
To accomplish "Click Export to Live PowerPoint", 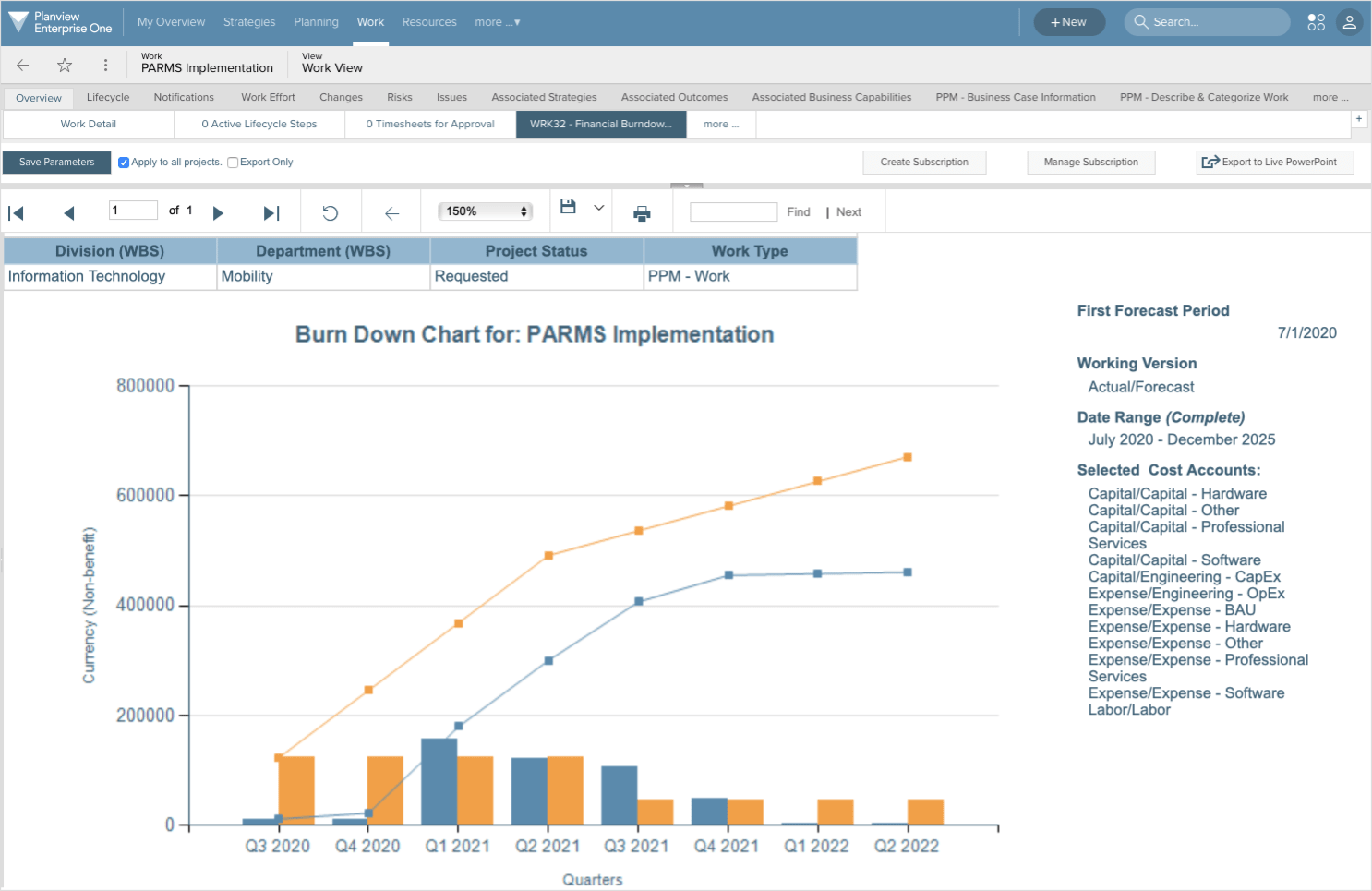I will 1275,163.
